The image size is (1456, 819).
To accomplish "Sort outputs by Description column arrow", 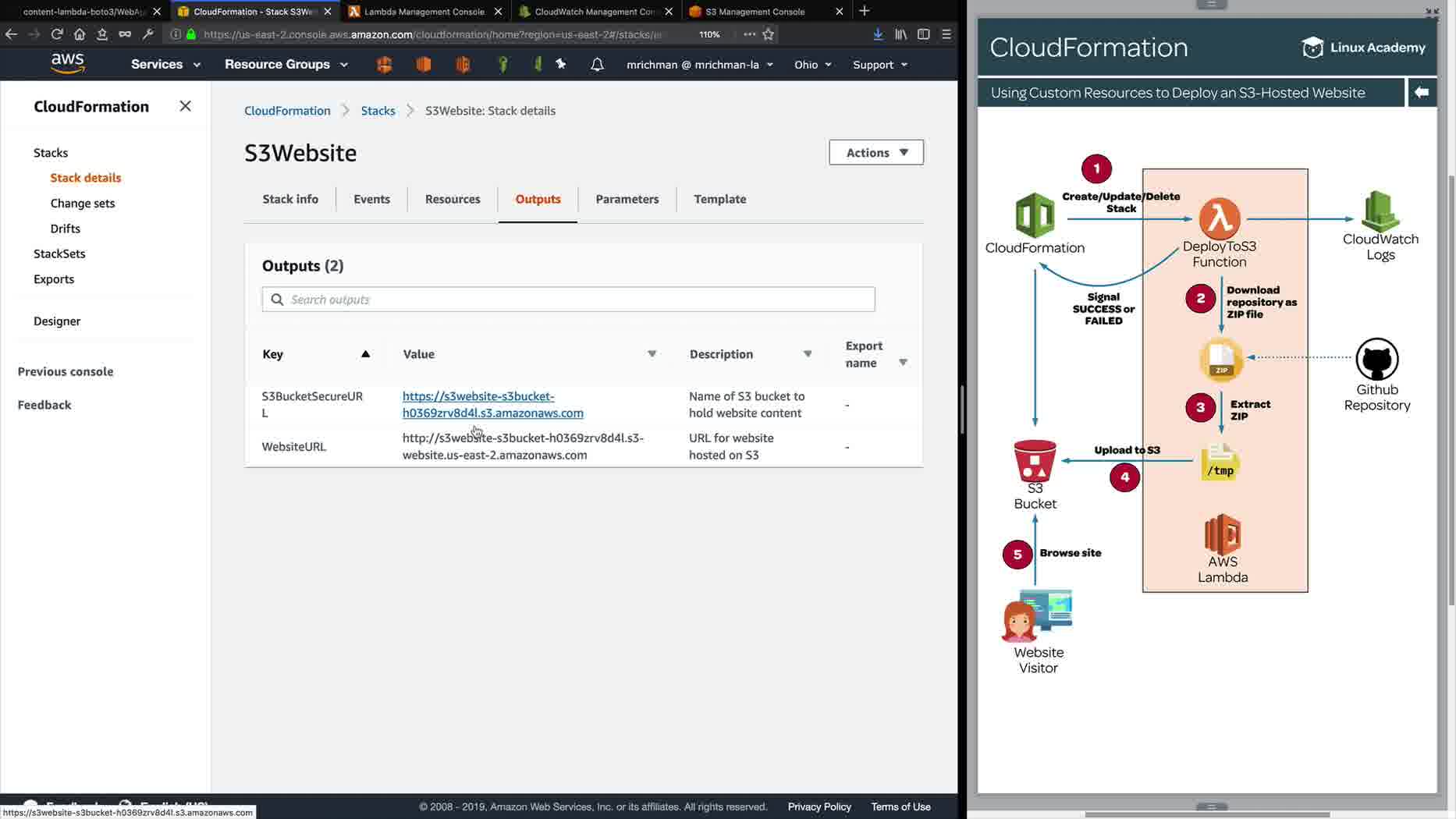I will tap(808, 354).
